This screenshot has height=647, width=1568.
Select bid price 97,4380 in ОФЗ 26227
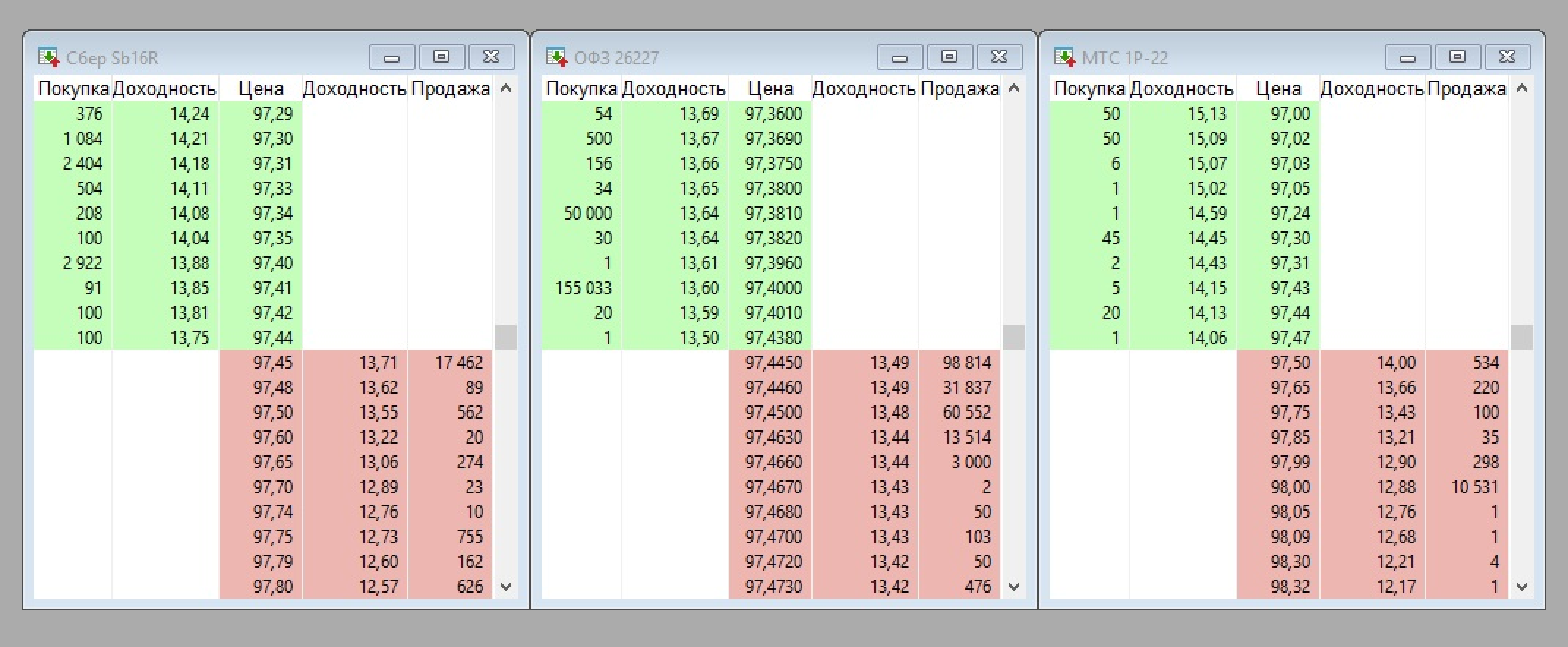(x=774, y=337)
